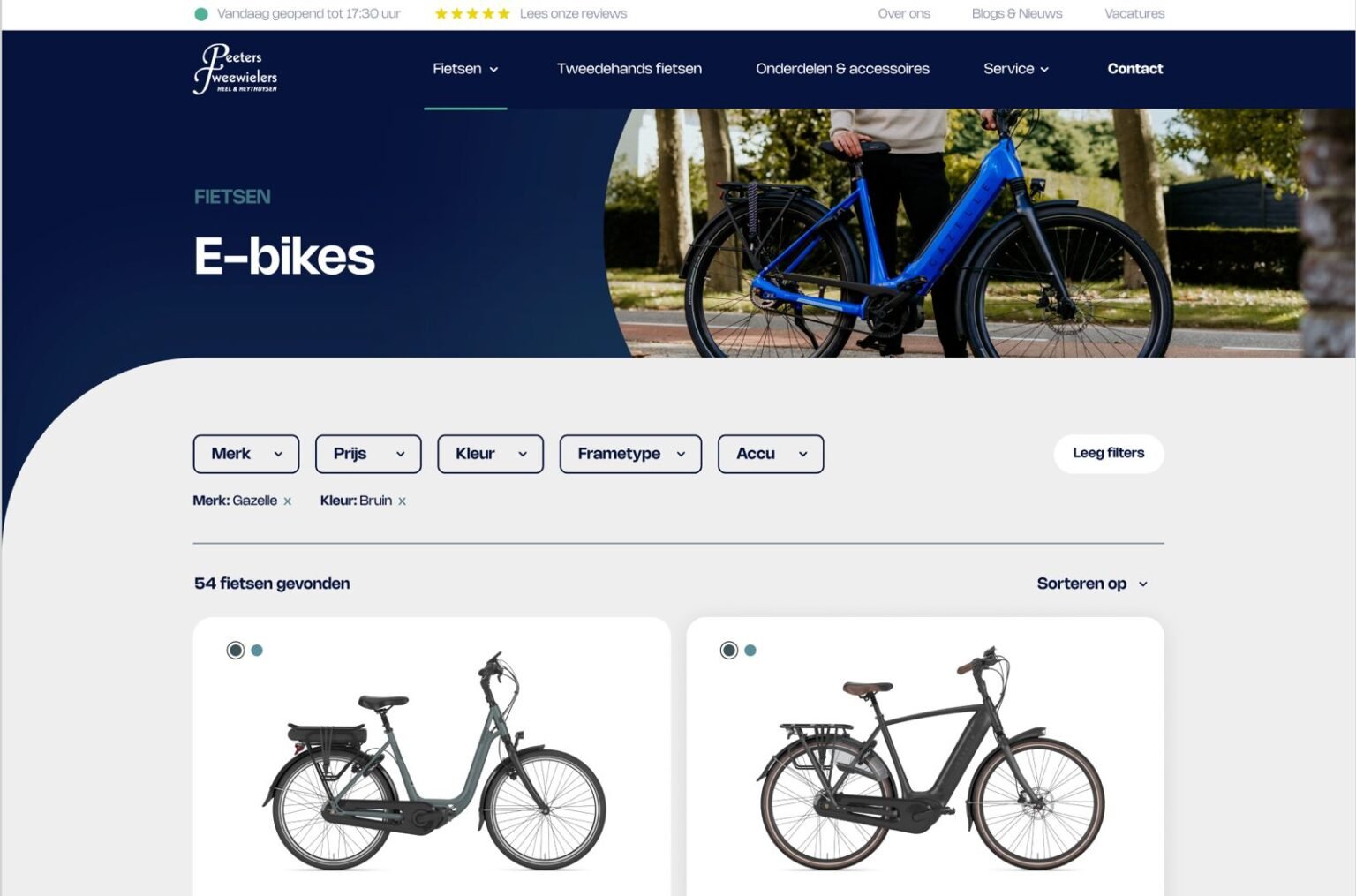This screenshot has width=1356, height=896.
Task: Click the Leeg filters button
Action: [x=1109, y=454]
